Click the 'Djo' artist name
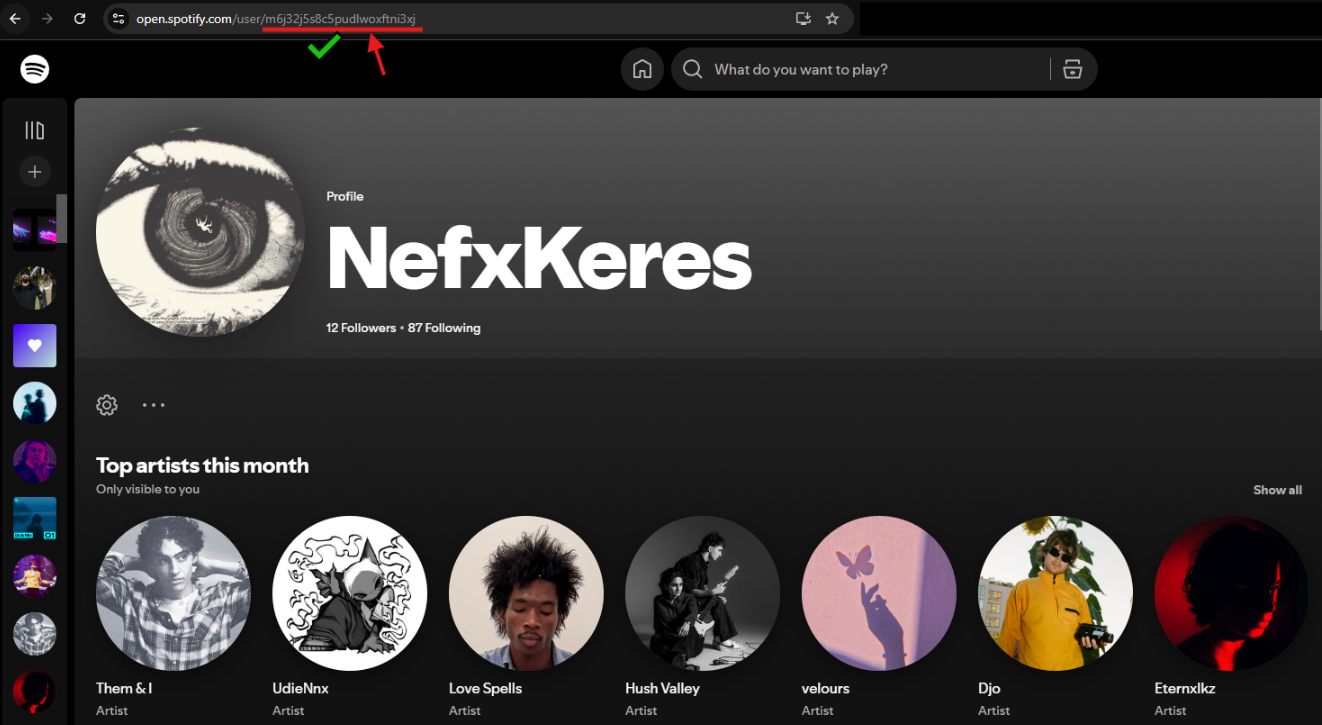This screenshot has height=725, width=1322. [989, 688]
